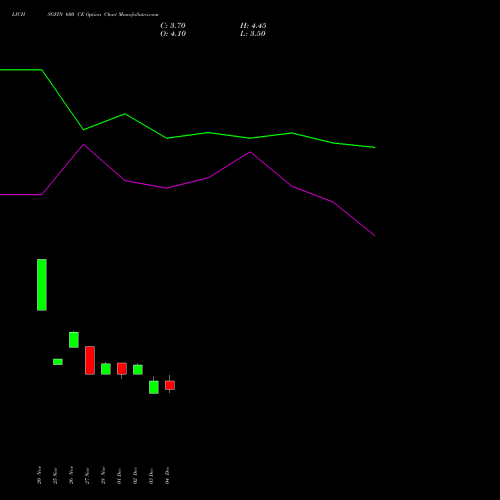Click the 01 Dec axis date label
500x500 pixels.
pyautogui.click(x=119, y=476)
